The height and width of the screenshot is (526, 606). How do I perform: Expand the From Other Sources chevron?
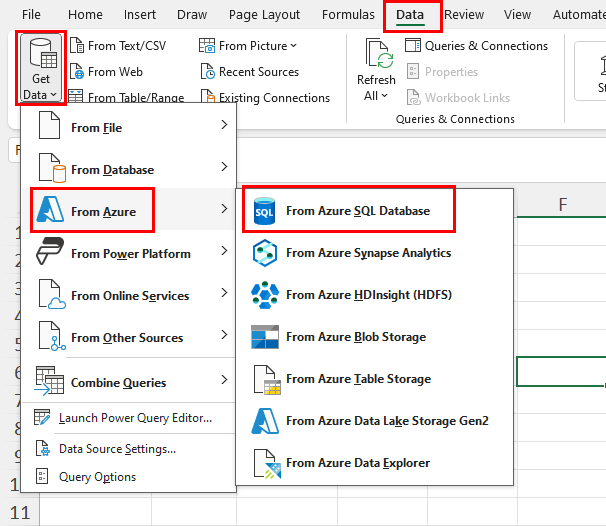224,334
